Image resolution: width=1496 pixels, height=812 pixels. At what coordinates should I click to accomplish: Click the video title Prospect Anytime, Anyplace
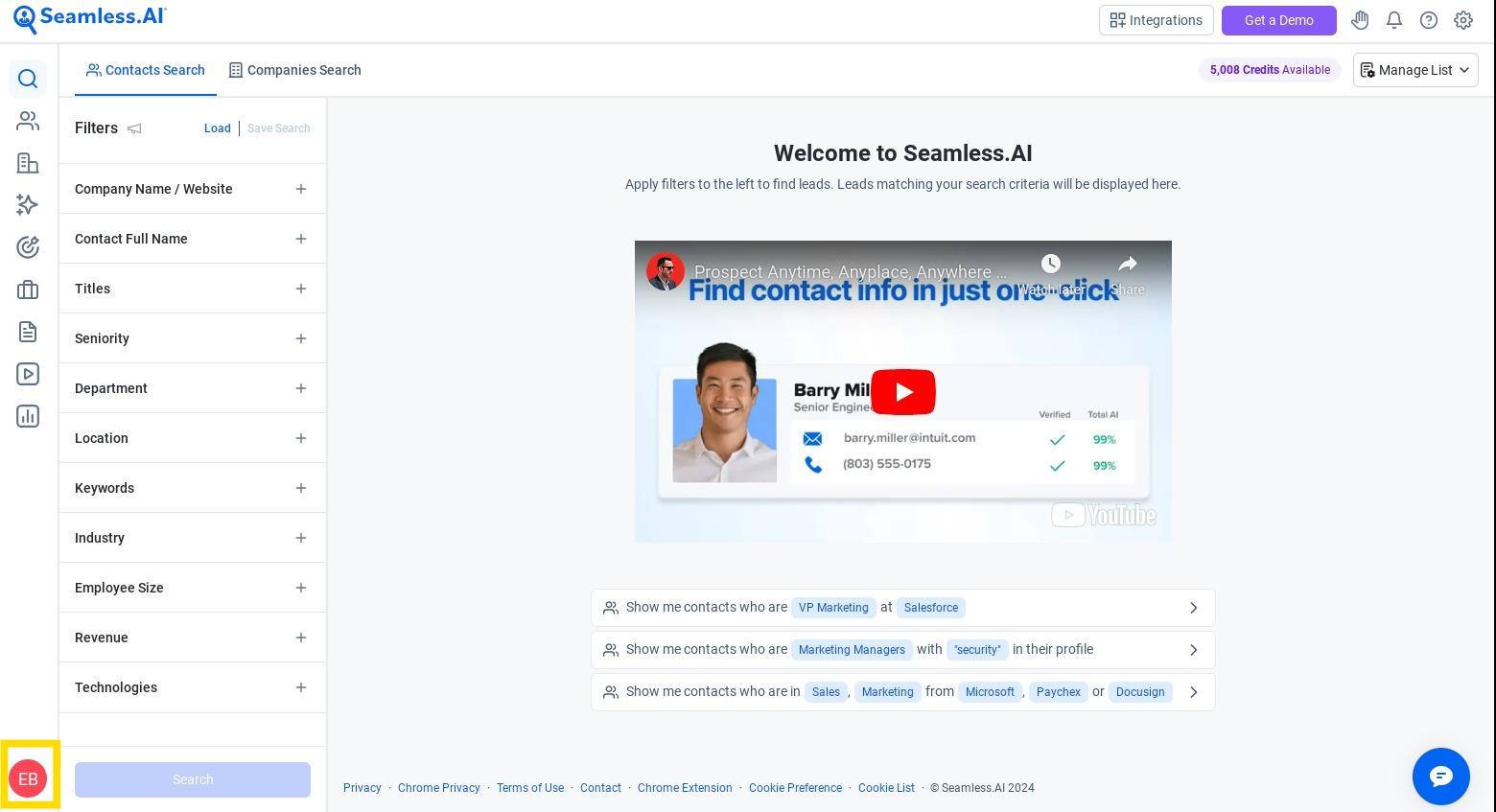click(851, 272)
